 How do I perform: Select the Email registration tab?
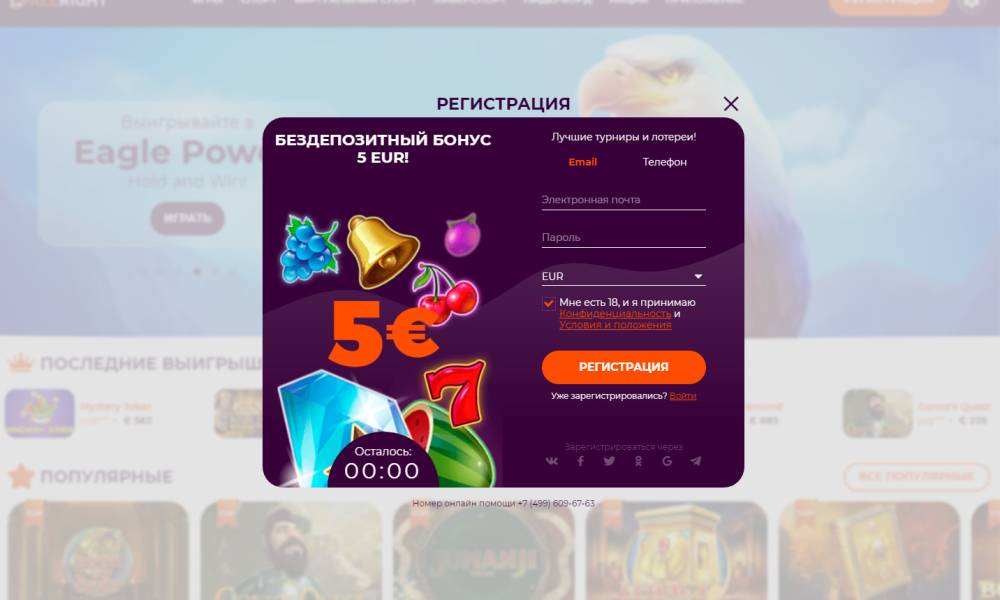coord(583,162)
